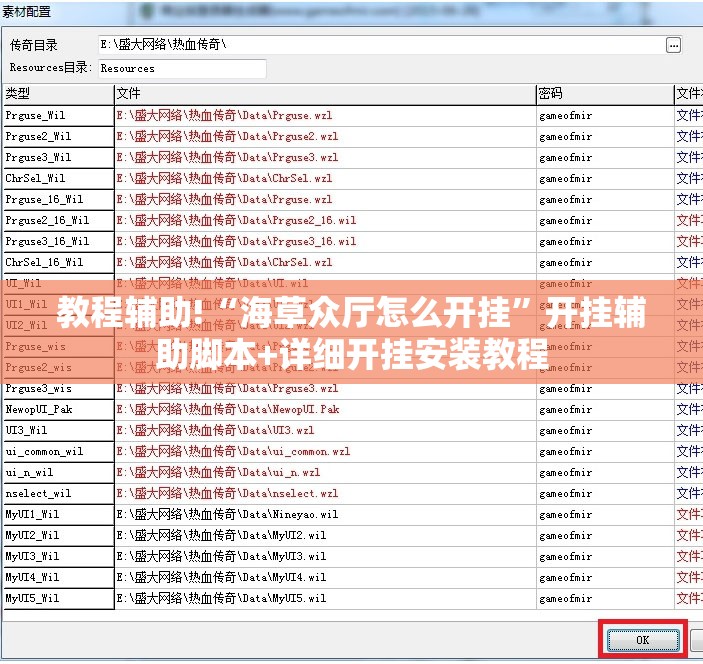703x664 pixels.
Task: Click the Data\MyUI2.wil file path
Action: tap(221, 536)
